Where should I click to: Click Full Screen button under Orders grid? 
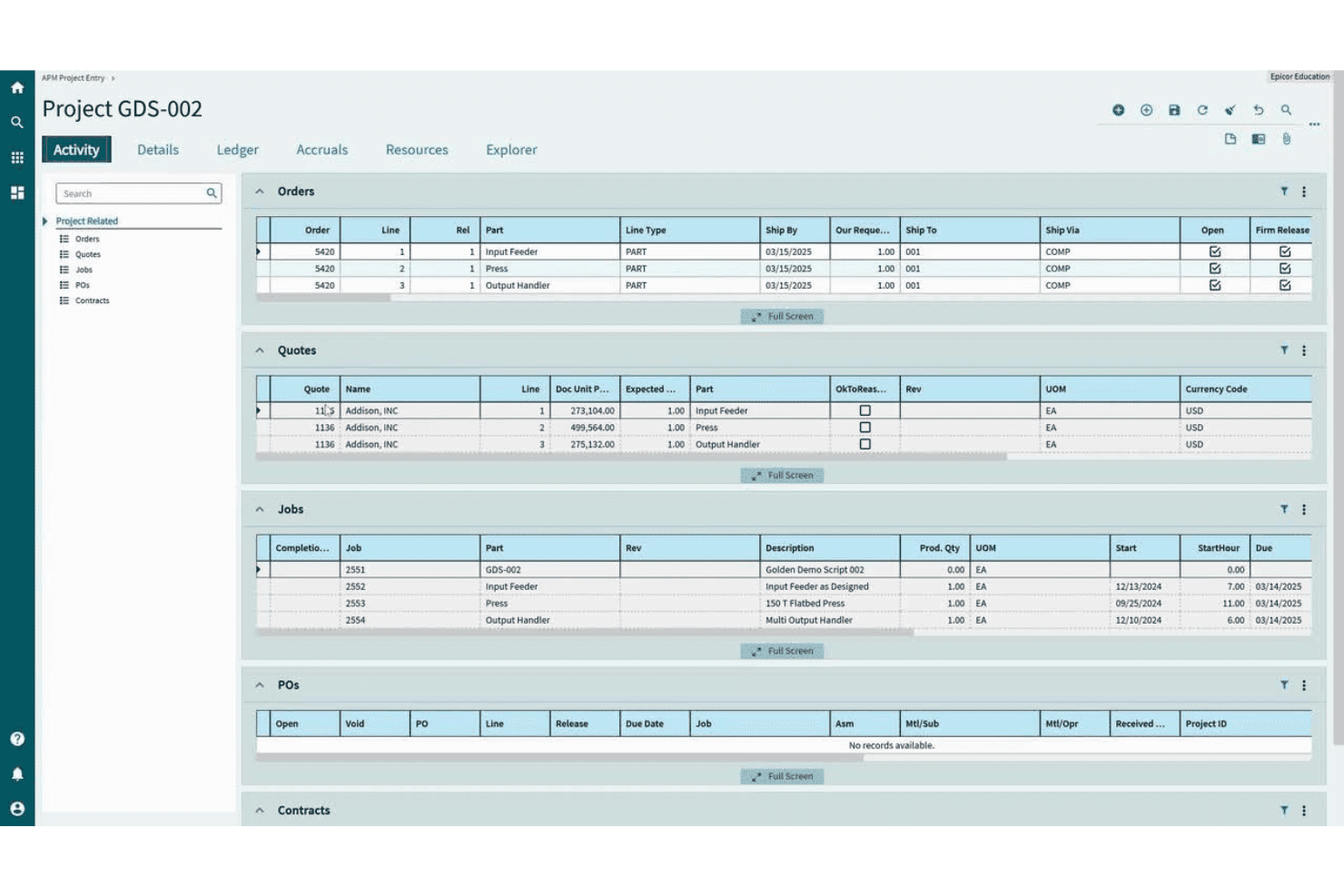[x=782, y=317]
